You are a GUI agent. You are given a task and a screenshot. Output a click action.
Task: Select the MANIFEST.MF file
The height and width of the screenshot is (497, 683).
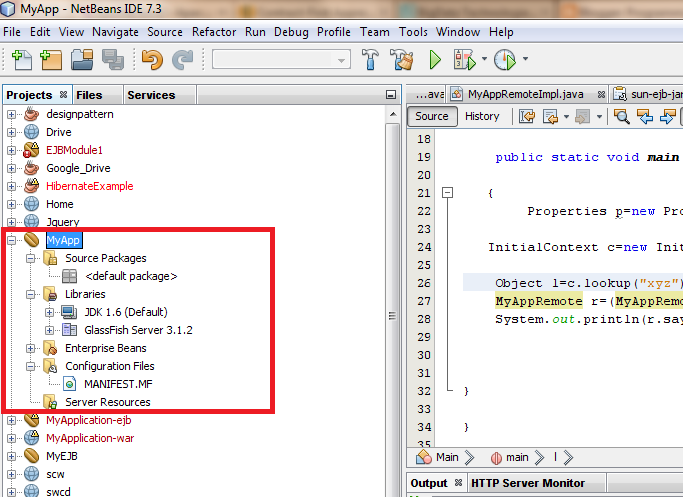point(118,384)
